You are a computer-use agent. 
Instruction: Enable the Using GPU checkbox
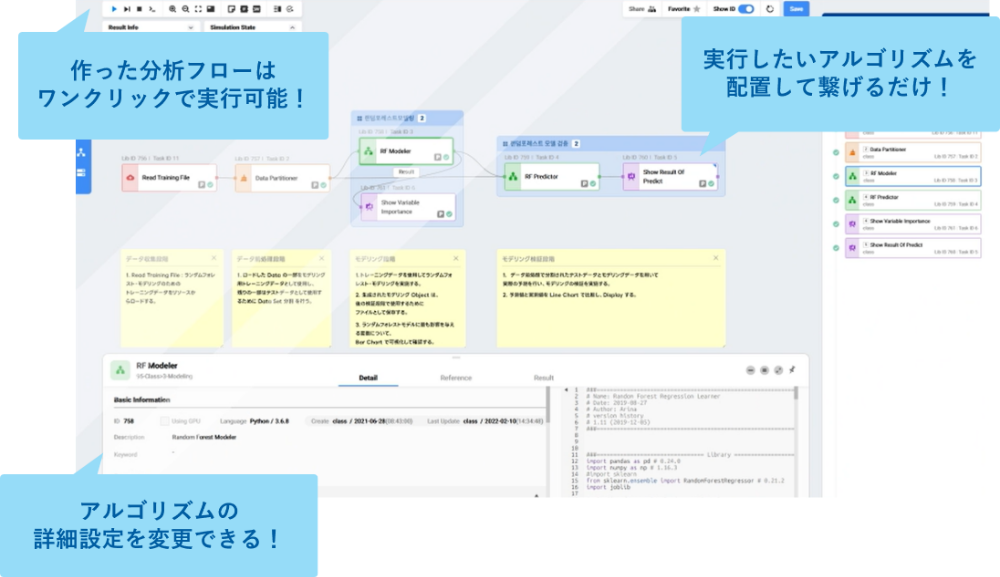[165, 422]
